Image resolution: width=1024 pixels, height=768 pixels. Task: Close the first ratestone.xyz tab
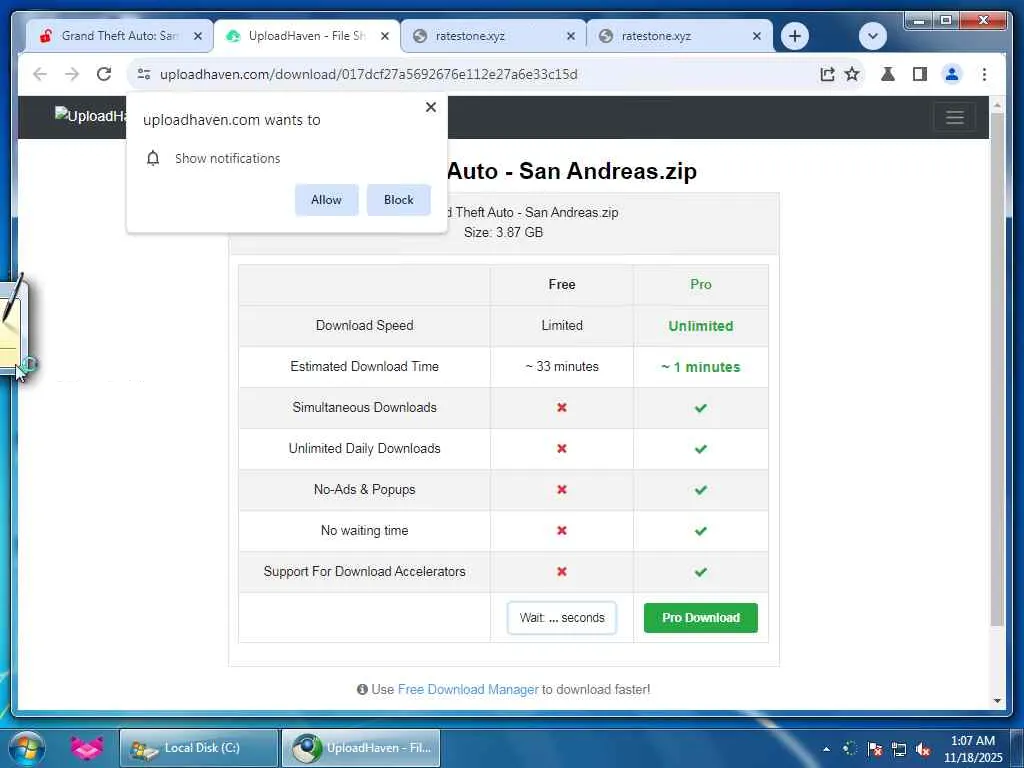pos(571,36)
